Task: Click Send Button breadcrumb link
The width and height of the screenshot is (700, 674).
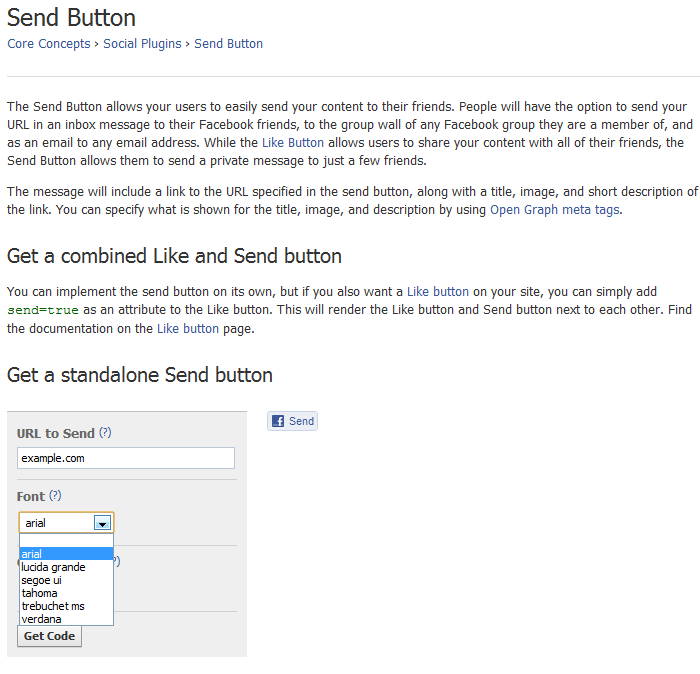Action: 228,43
